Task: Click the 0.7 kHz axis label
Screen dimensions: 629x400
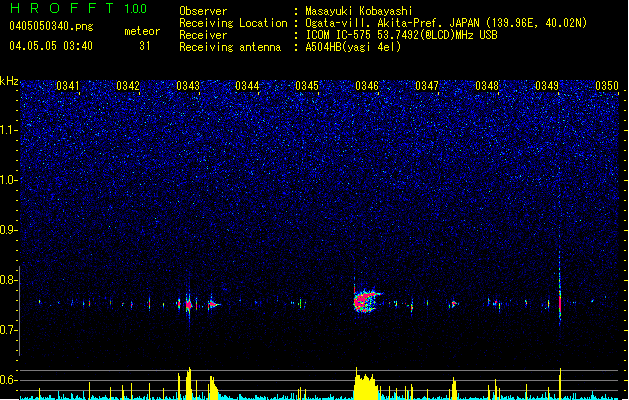Action: point(9,330)
